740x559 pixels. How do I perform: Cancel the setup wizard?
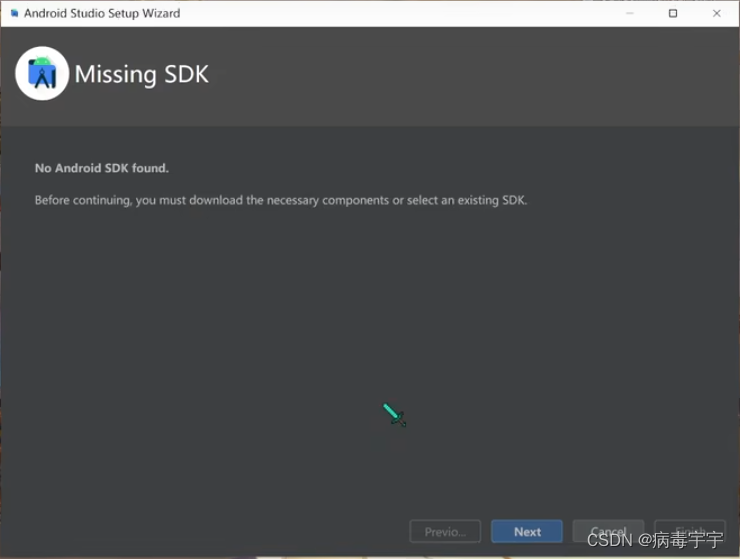608,531
